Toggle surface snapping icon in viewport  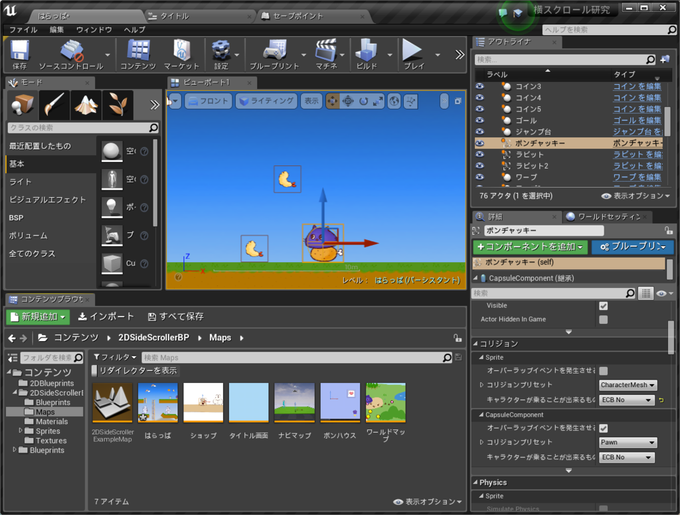coord(410,101)
